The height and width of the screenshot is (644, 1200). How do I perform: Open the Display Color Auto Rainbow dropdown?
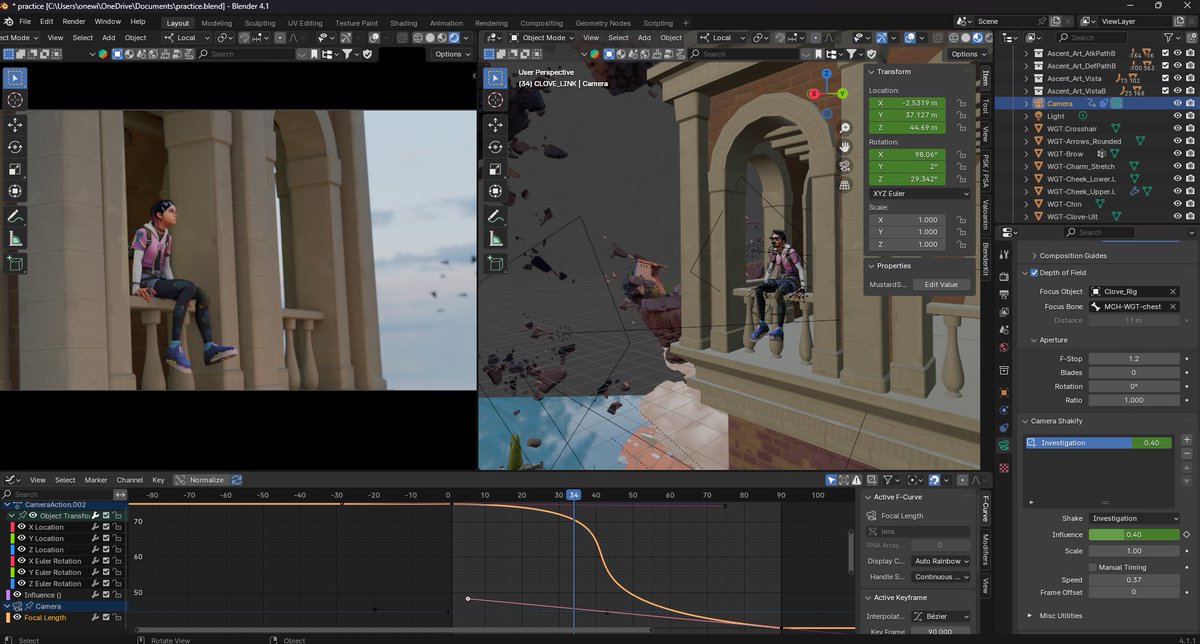[941, 561]
